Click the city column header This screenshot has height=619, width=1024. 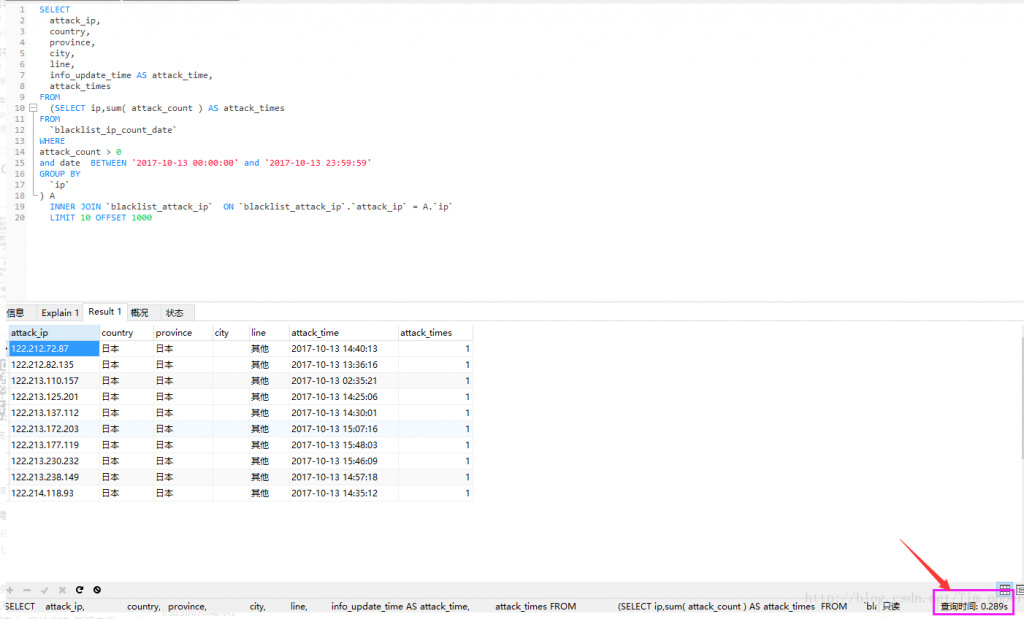pyautogui.click(x=231, y=332)
